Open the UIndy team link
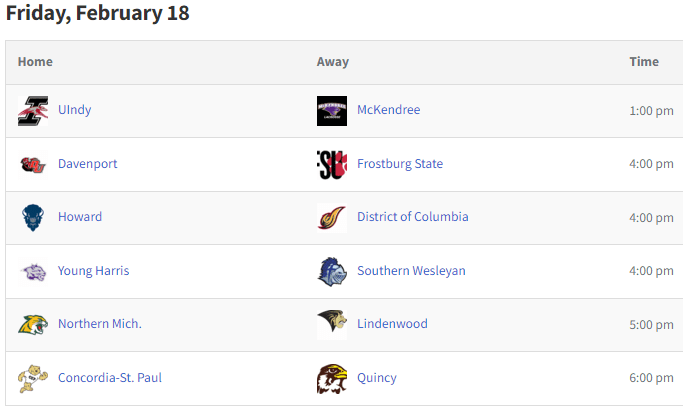Image resolution: width=683 pixels, height=409 pixels. [74, 110]
